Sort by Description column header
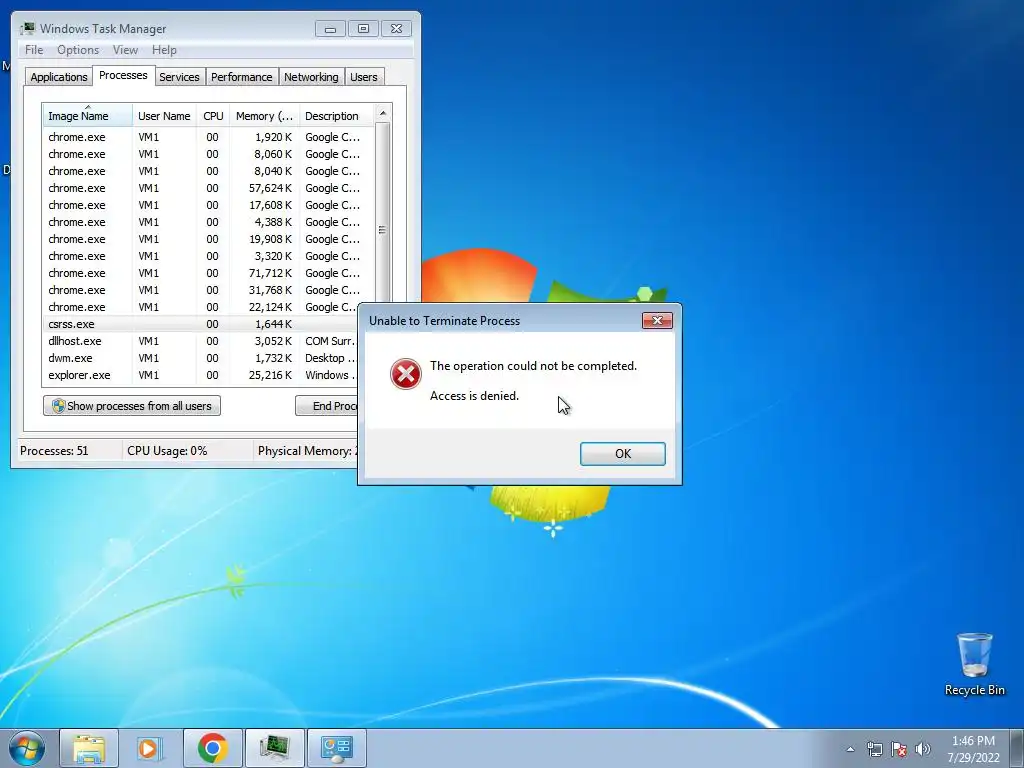The image size is (1024, 768). tap(337, 116)
